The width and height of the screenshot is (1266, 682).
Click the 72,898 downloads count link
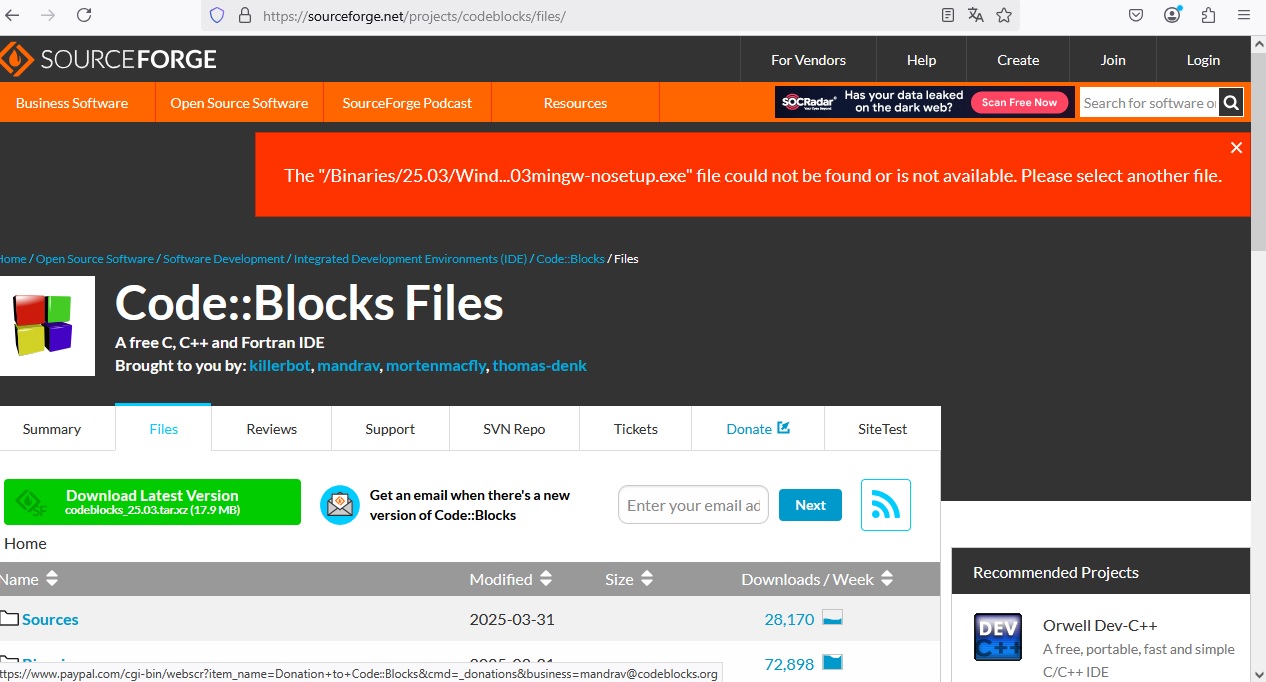789,664
